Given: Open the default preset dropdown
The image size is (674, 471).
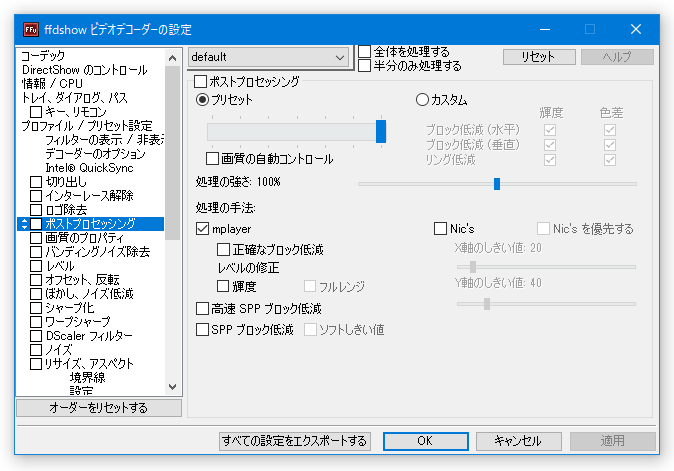Looking at the screenshot, I should [269, 57].
